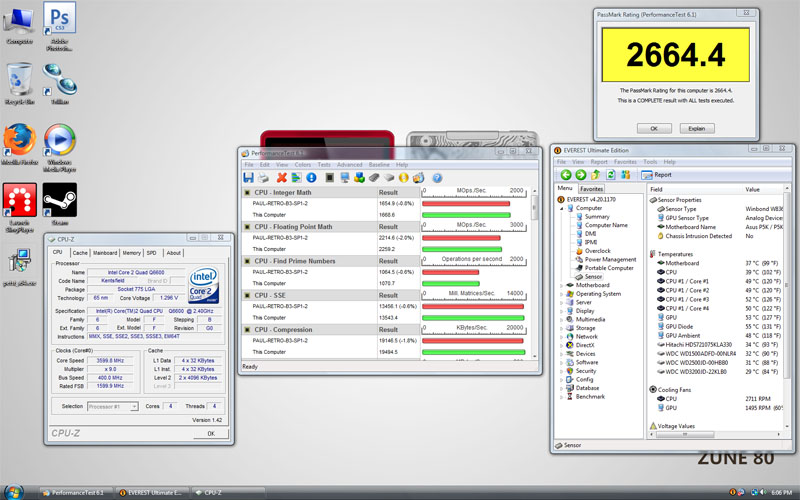Click the colored 3D cubes icon in PerformanceTest
Screen dimensions: 800x500
(359, 178)
